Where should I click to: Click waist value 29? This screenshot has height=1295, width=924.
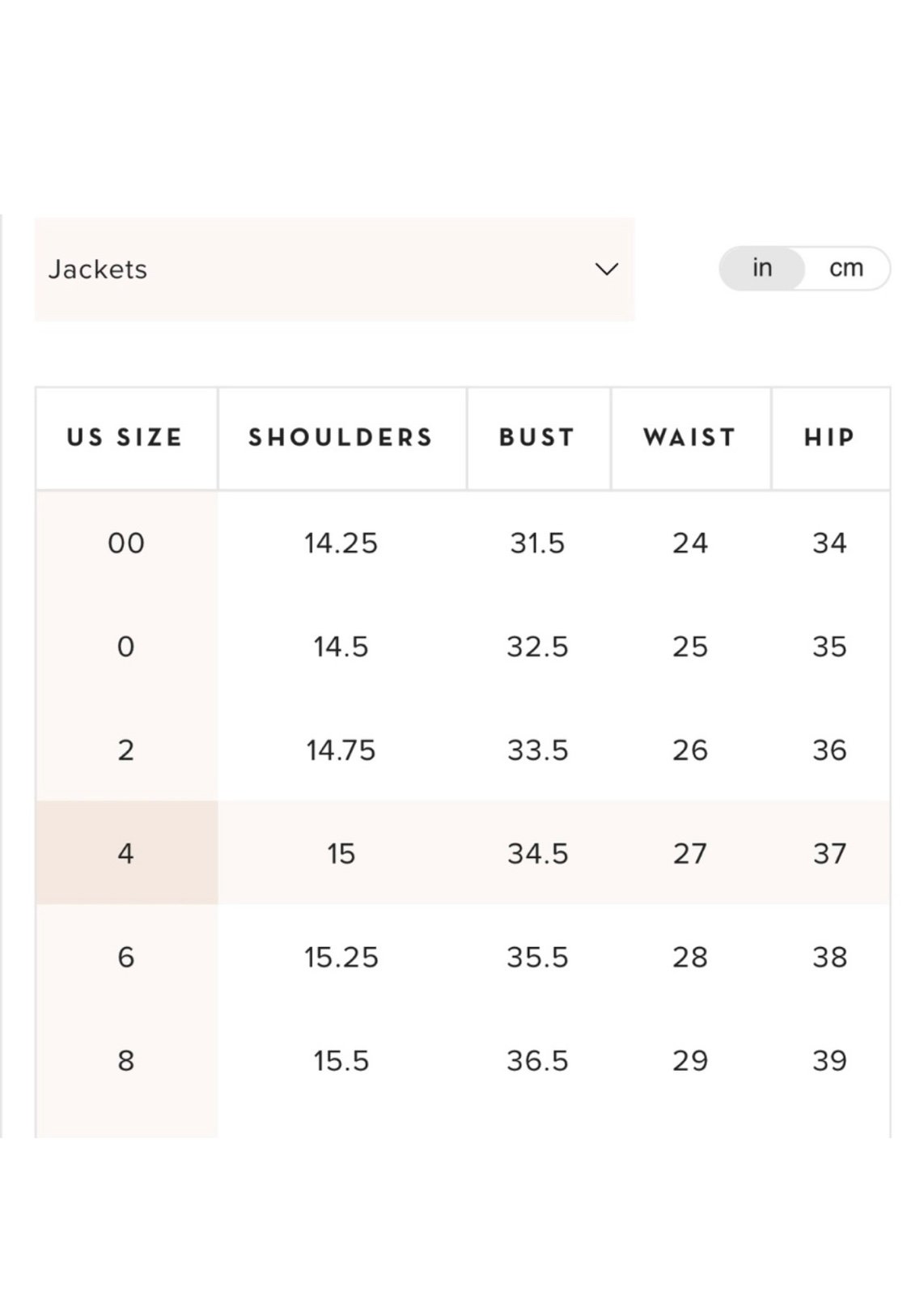(x=690, y=1061)
